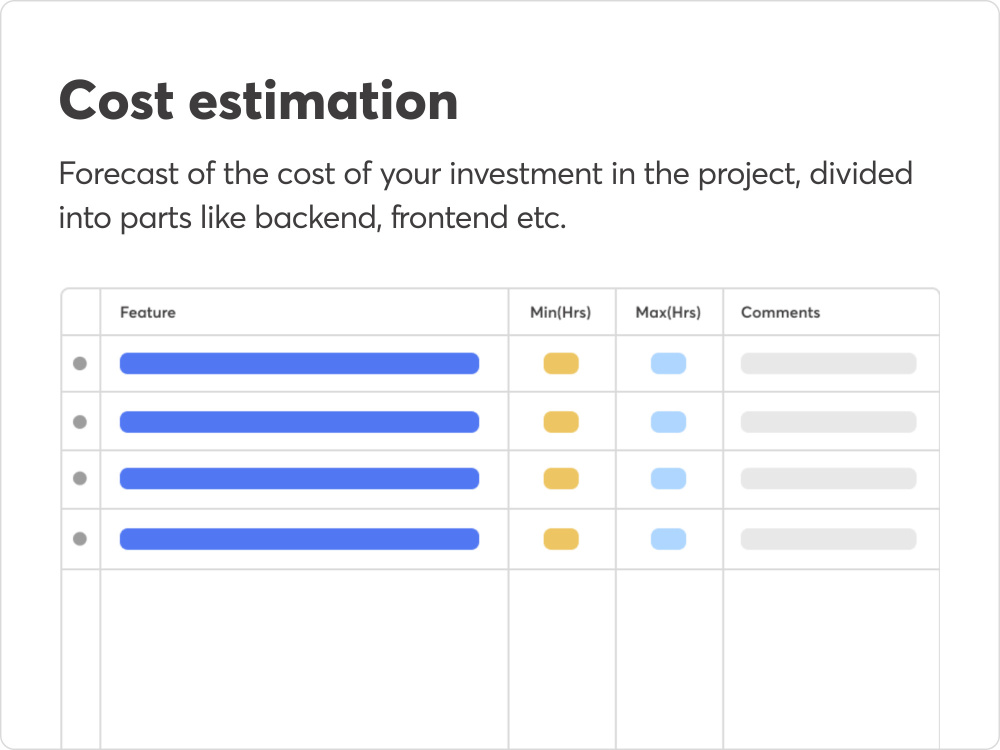Click the Feature column header
Screen dimensions: 1000x750
(x=148, y=312)
